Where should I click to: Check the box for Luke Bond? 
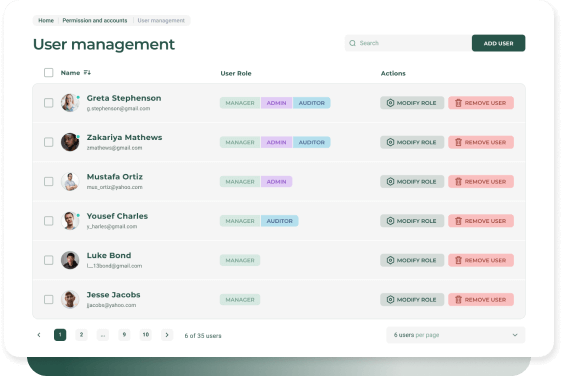click(x=48, y=260)
